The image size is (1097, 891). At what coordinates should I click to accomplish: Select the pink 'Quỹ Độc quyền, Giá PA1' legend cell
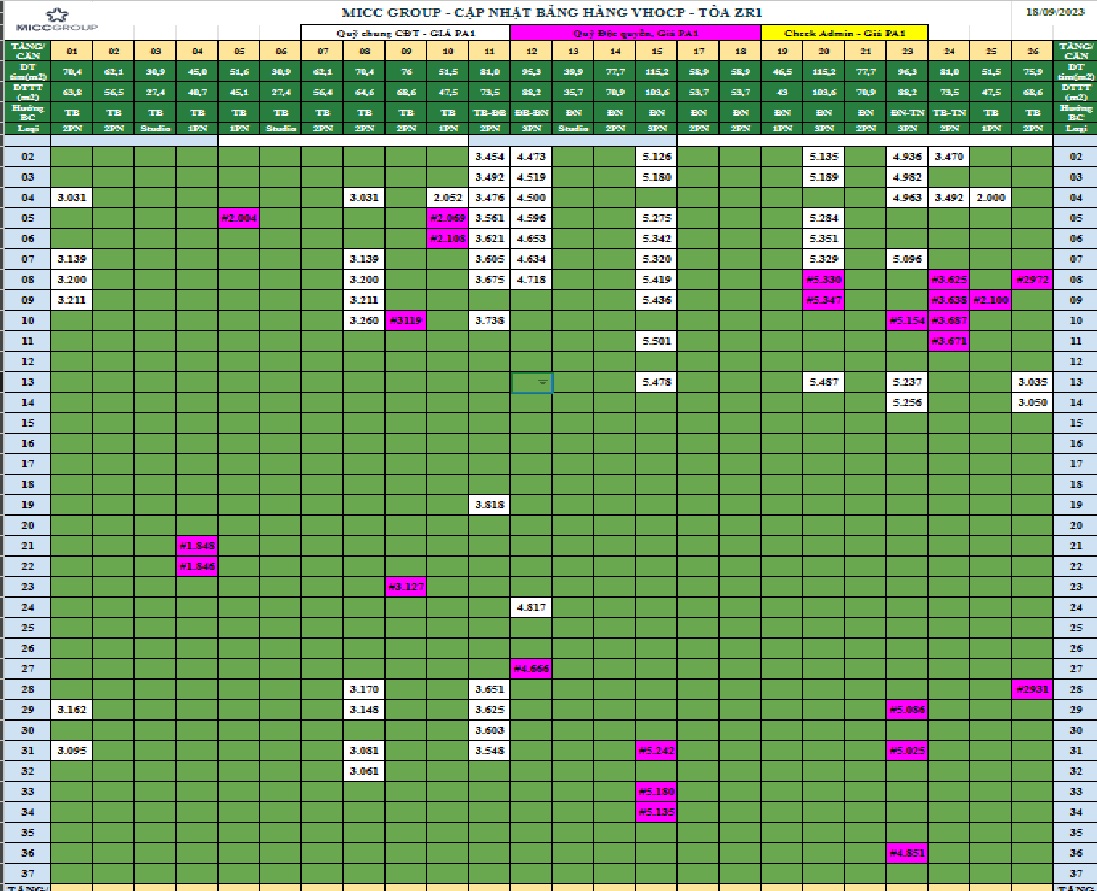coord(635,33)
